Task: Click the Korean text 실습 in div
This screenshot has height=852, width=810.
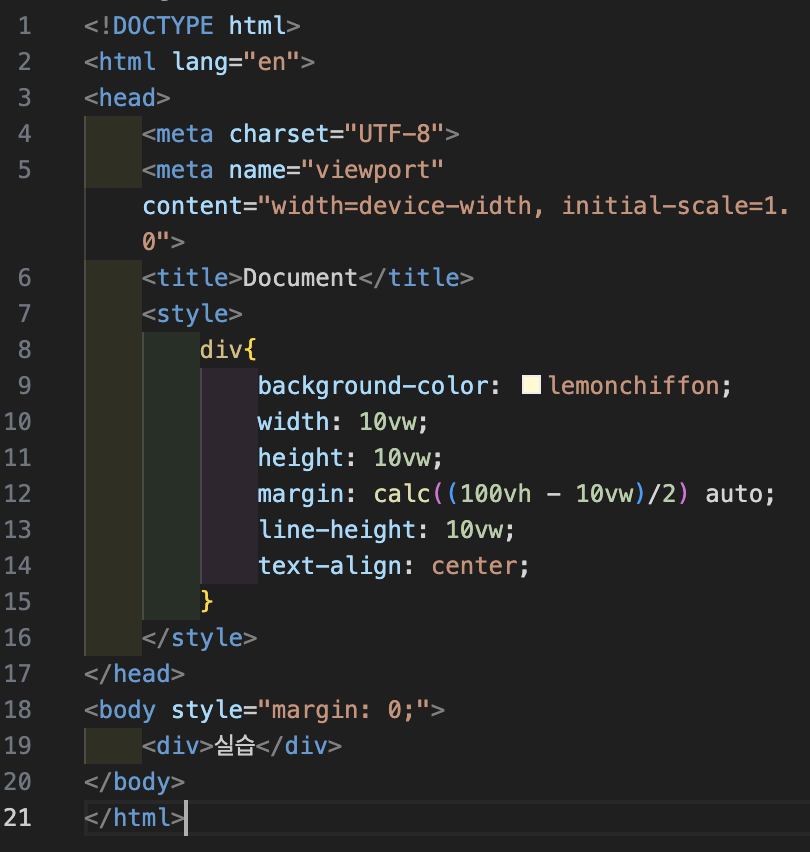Action: (235, 746)
